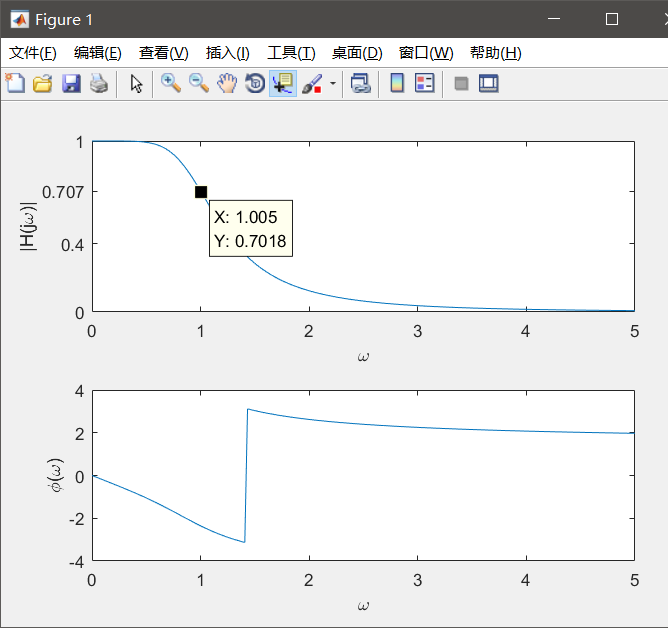Toggle the Data Cursor tool
Viewport: 668px width, 628px height.
(283, 84)
